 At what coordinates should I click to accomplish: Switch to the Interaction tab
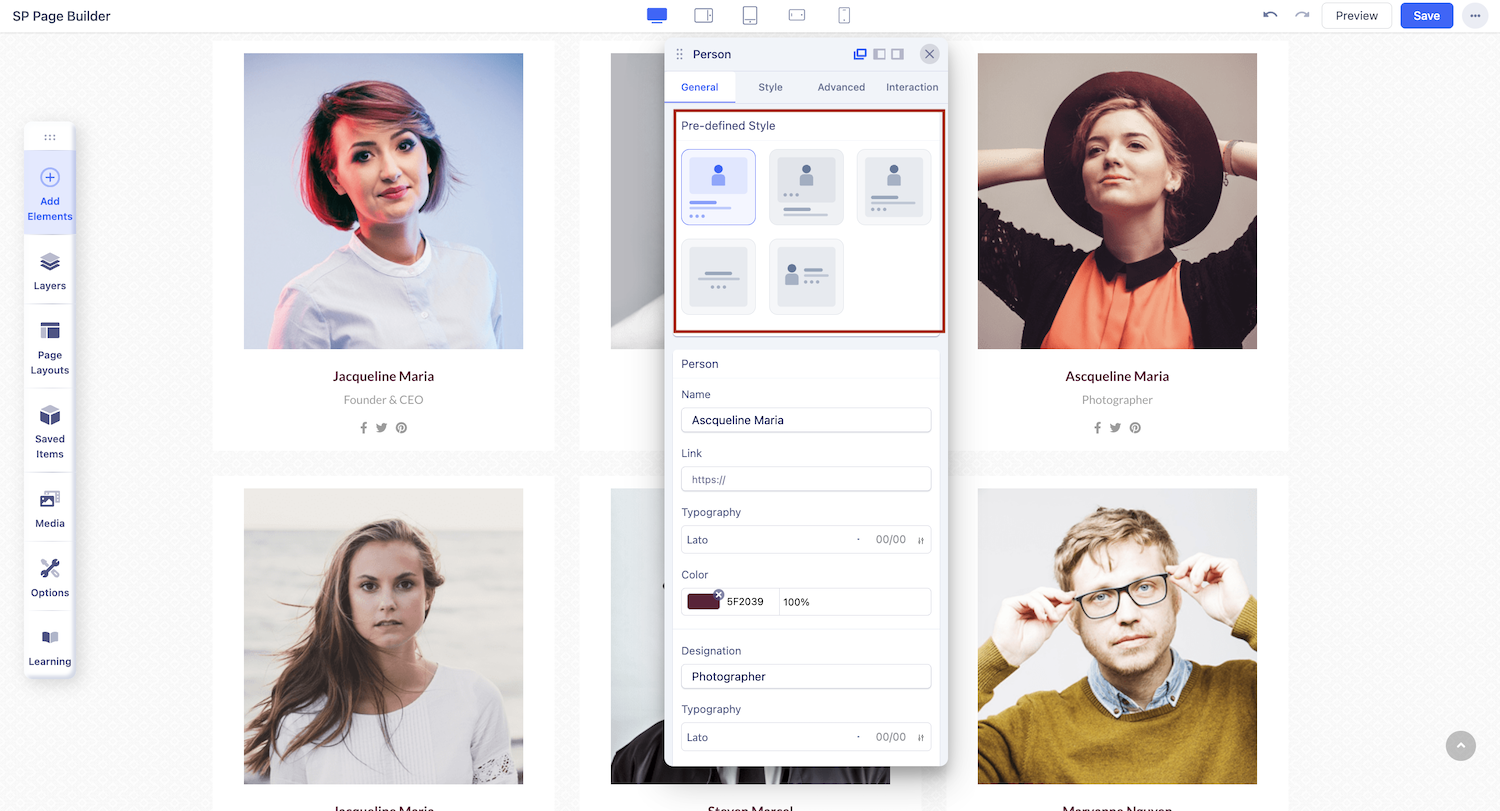coord(912,87)
